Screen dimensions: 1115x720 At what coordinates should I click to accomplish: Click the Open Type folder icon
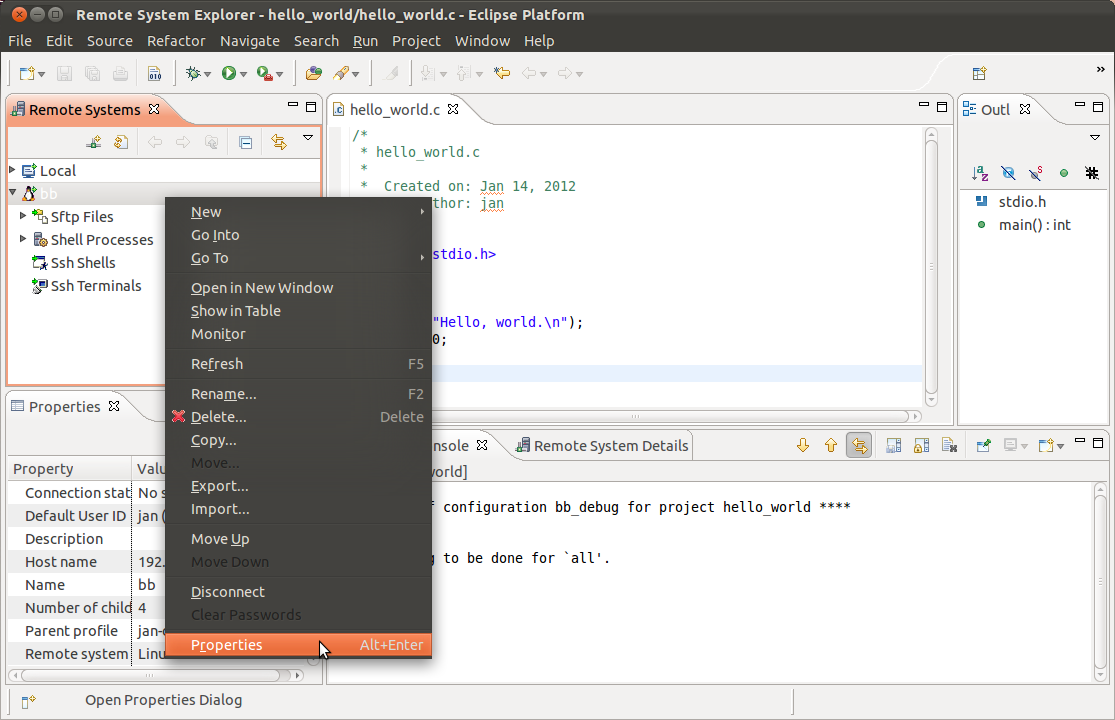pos(314,73)
